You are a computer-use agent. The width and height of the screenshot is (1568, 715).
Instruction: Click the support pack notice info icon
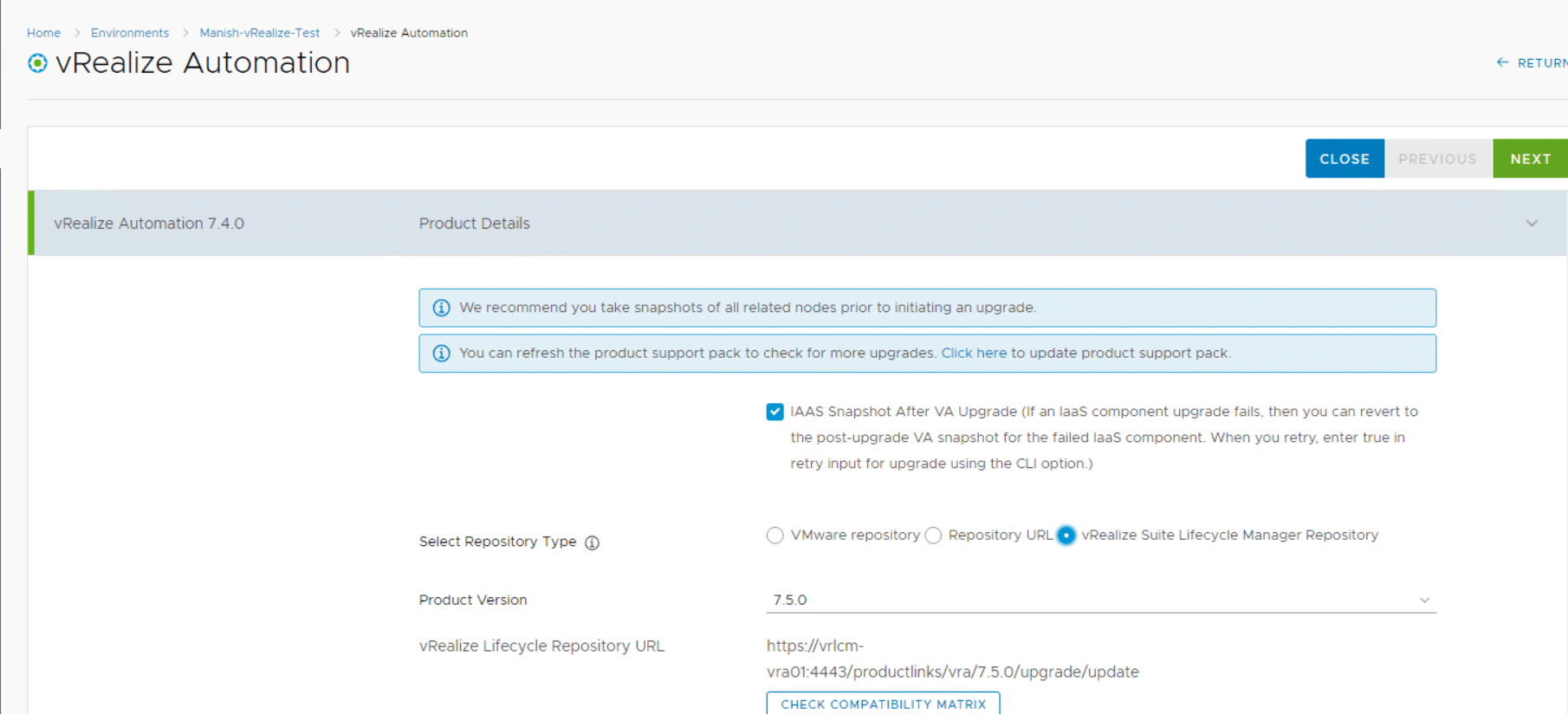(441, 354)
